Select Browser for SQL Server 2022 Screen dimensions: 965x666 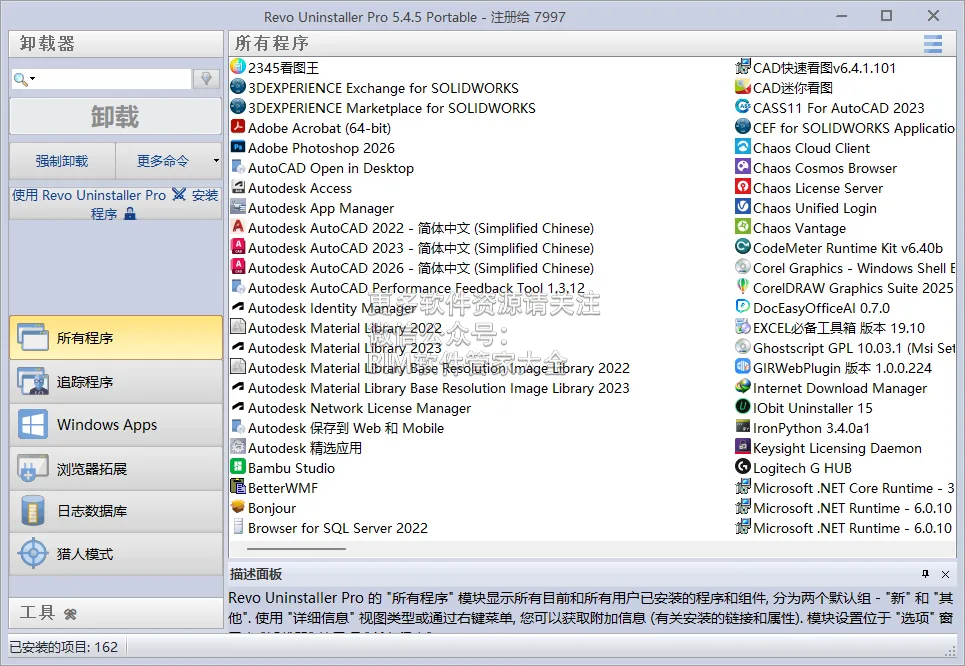pos(329,528)
